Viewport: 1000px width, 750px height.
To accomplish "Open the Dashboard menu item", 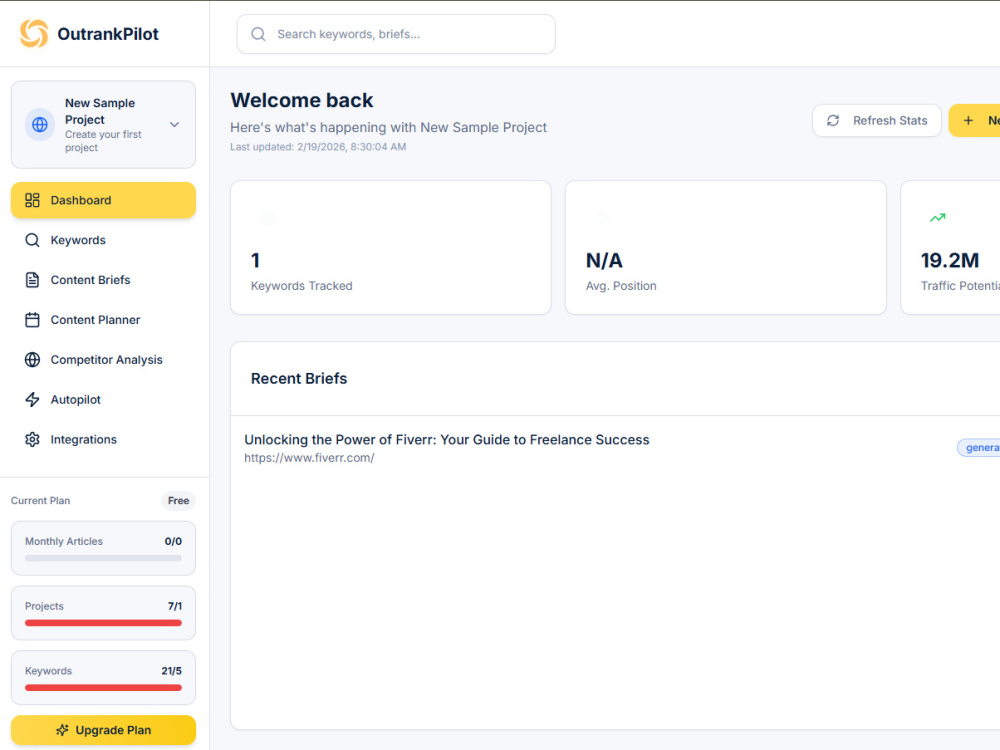I will [103, 200].
